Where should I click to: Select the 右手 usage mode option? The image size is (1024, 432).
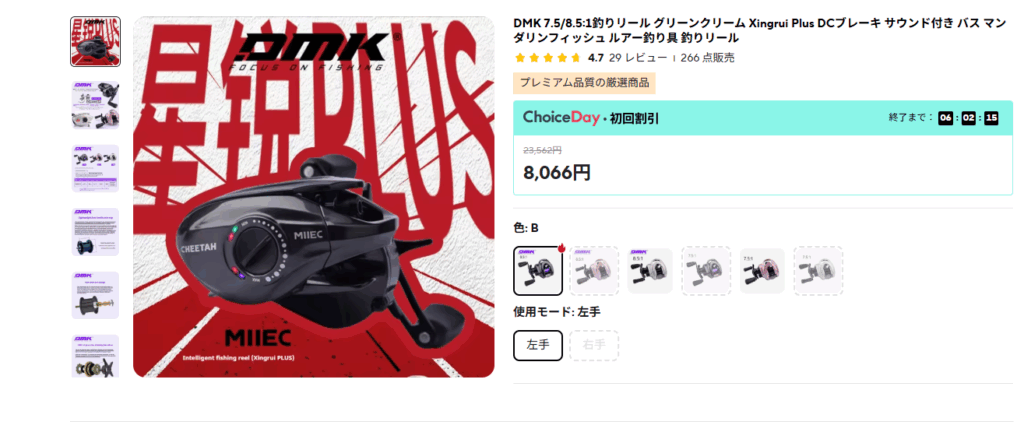pyautogui.click(x=594, y=346)
